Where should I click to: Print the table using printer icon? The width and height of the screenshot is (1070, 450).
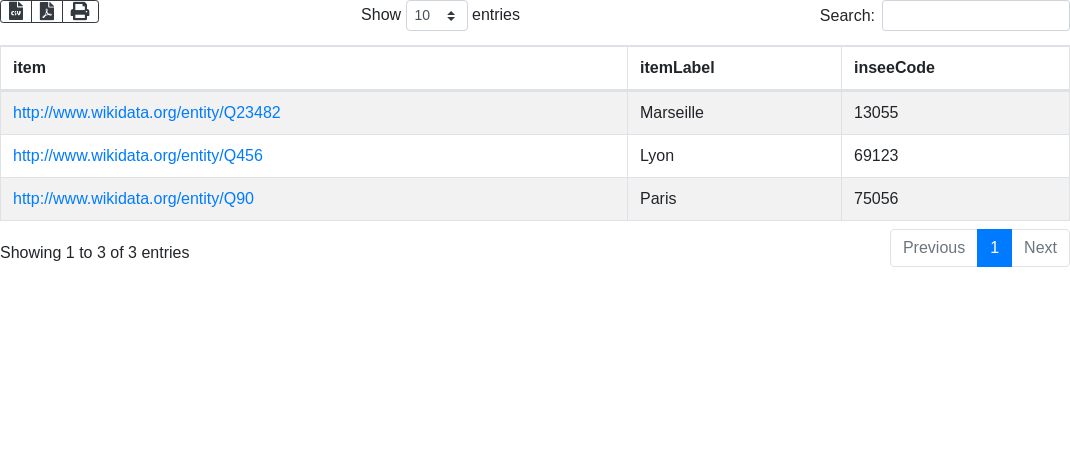(80, 11)
